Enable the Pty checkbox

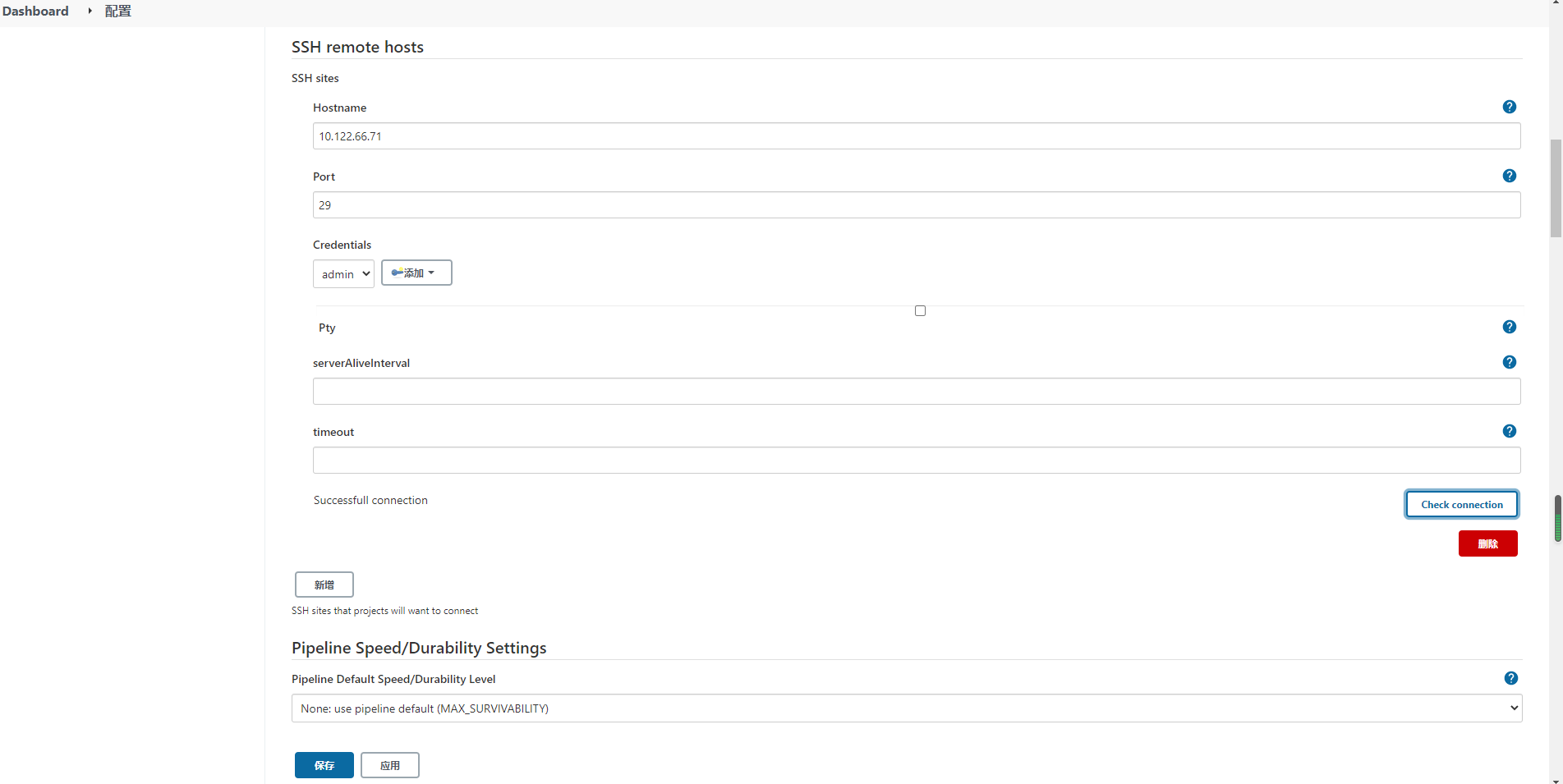coord(920,310)
